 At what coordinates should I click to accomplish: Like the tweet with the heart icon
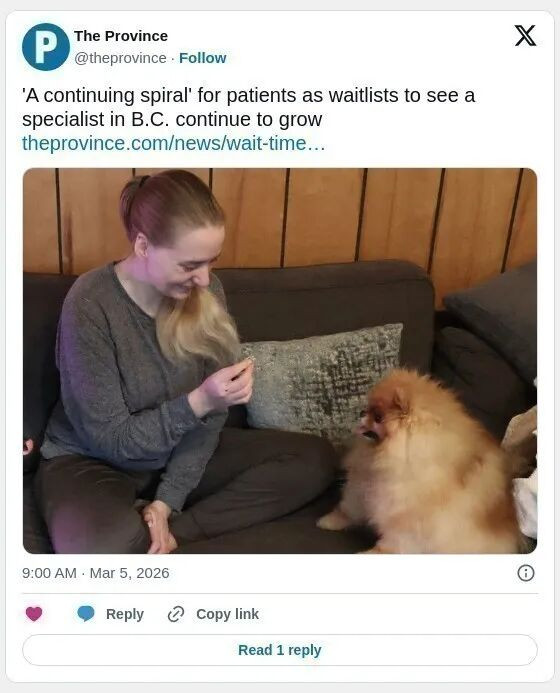pos(34,613)
